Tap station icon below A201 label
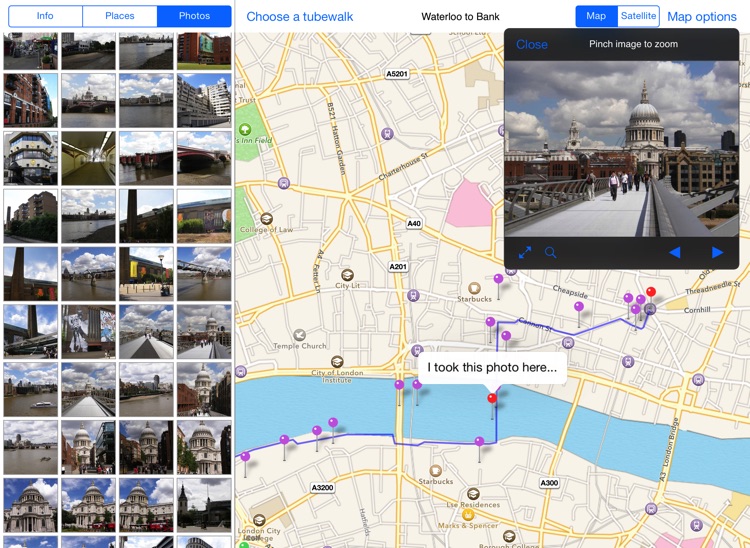This screenshot has height=548, width=750. pyautogui.click(x=413, y=296)
